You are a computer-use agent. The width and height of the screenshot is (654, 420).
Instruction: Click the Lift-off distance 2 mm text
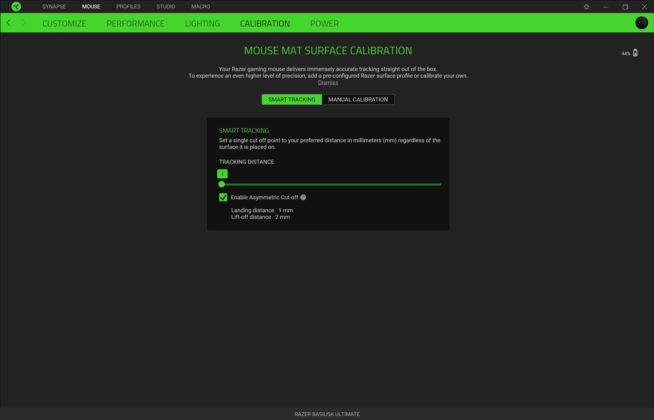pyautogui.click(x=260, y=217)
